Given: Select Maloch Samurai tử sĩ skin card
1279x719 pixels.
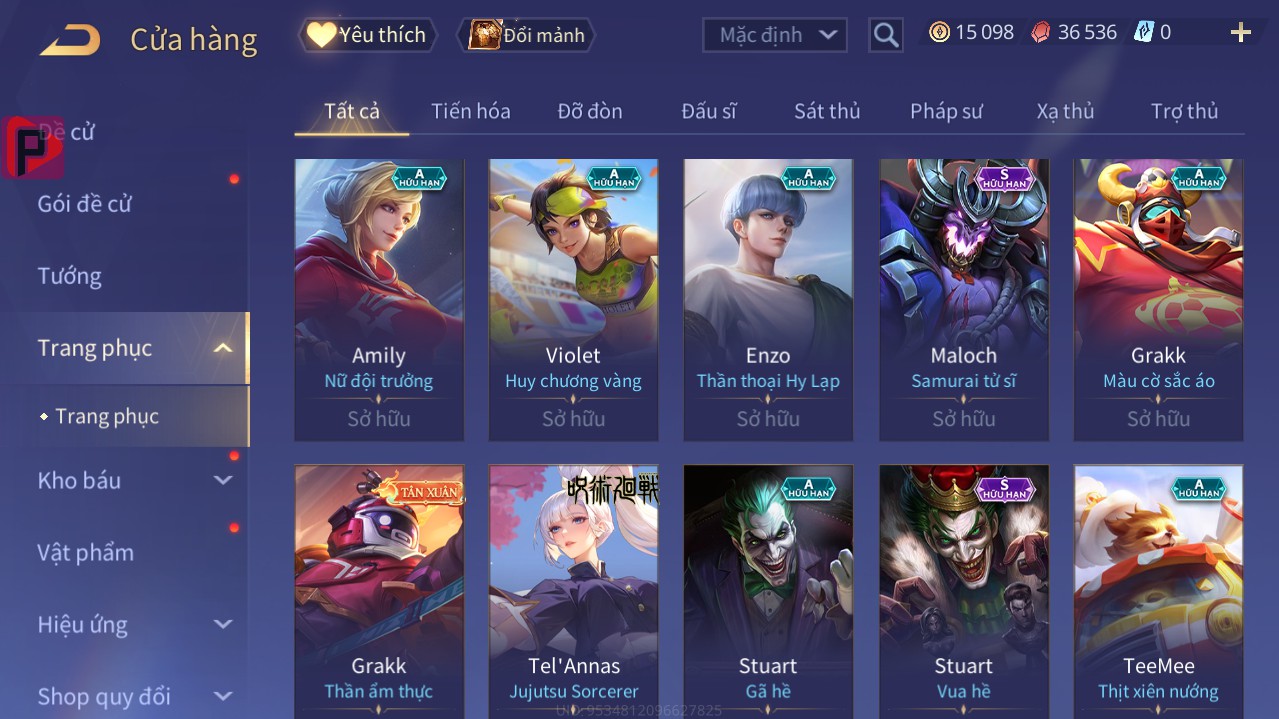Looking at the screenshot, I should point(964,300).
